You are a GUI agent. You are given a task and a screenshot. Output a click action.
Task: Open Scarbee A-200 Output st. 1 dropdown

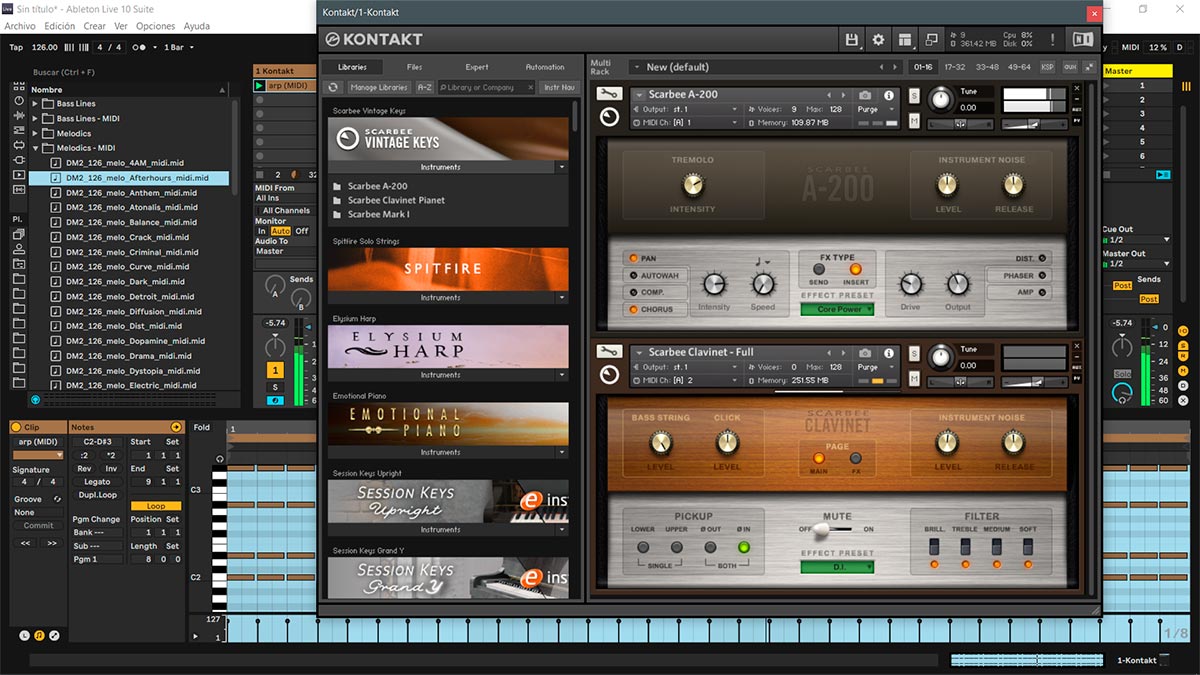click(686, 110)
